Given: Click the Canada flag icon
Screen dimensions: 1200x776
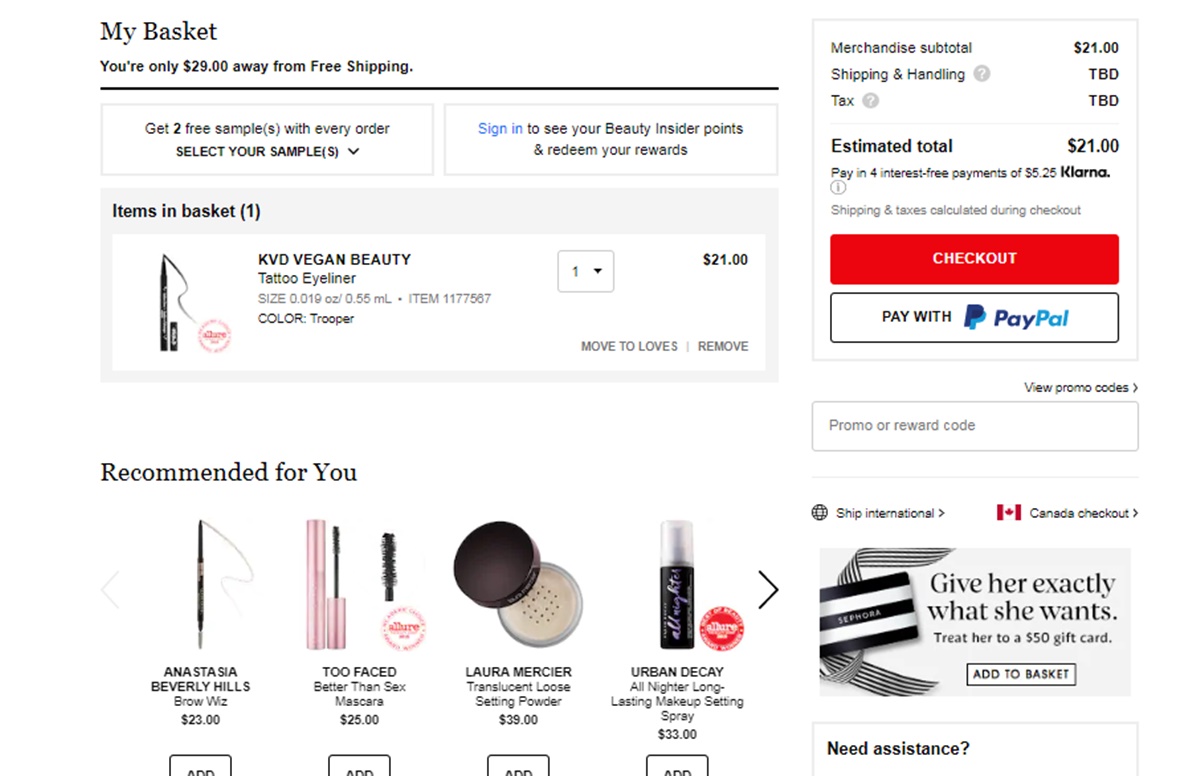Looking at the screenshot, I should point(1008,513).
